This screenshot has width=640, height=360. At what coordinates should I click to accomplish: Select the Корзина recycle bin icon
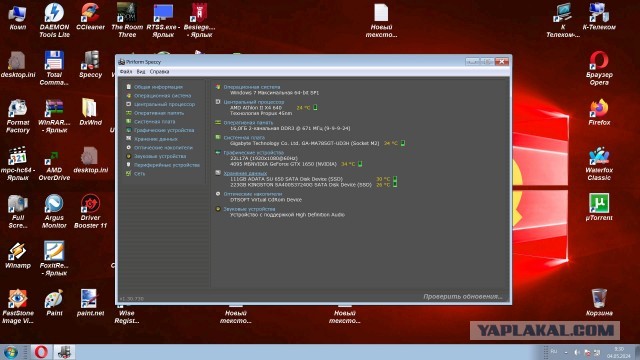(599, 303)
